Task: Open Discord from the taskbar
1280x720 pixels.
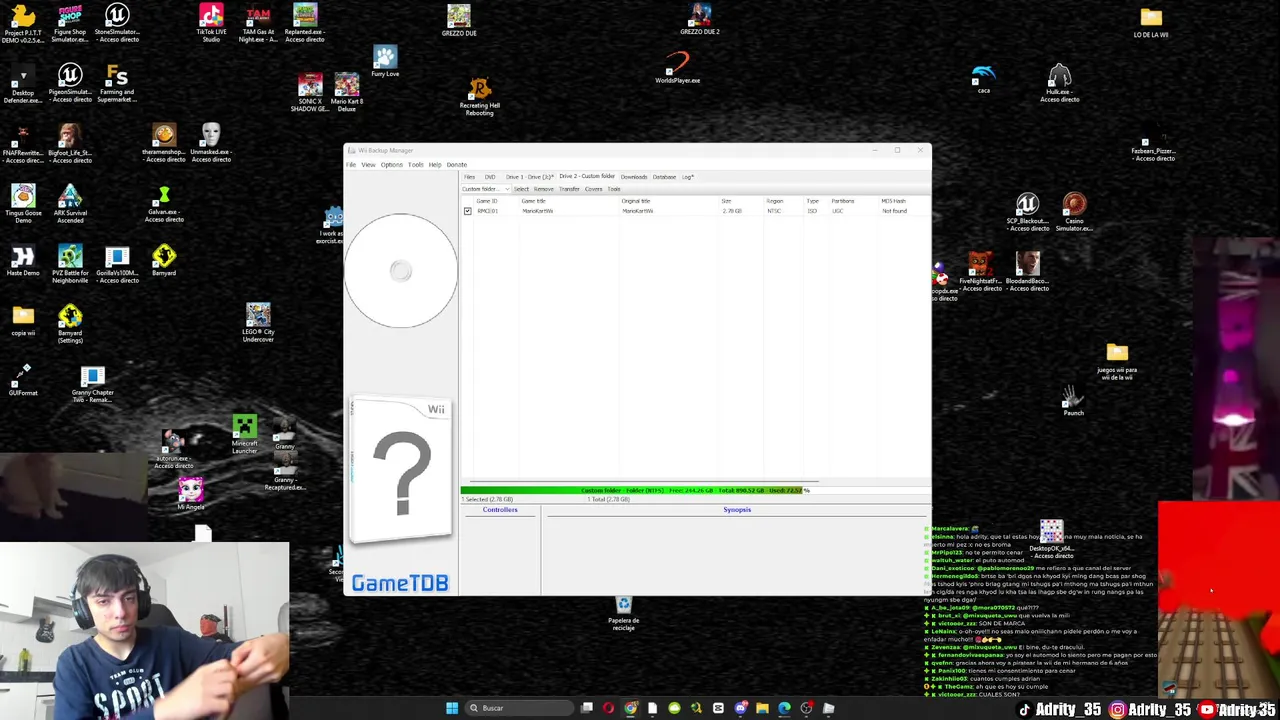Action: click(740, 708)
